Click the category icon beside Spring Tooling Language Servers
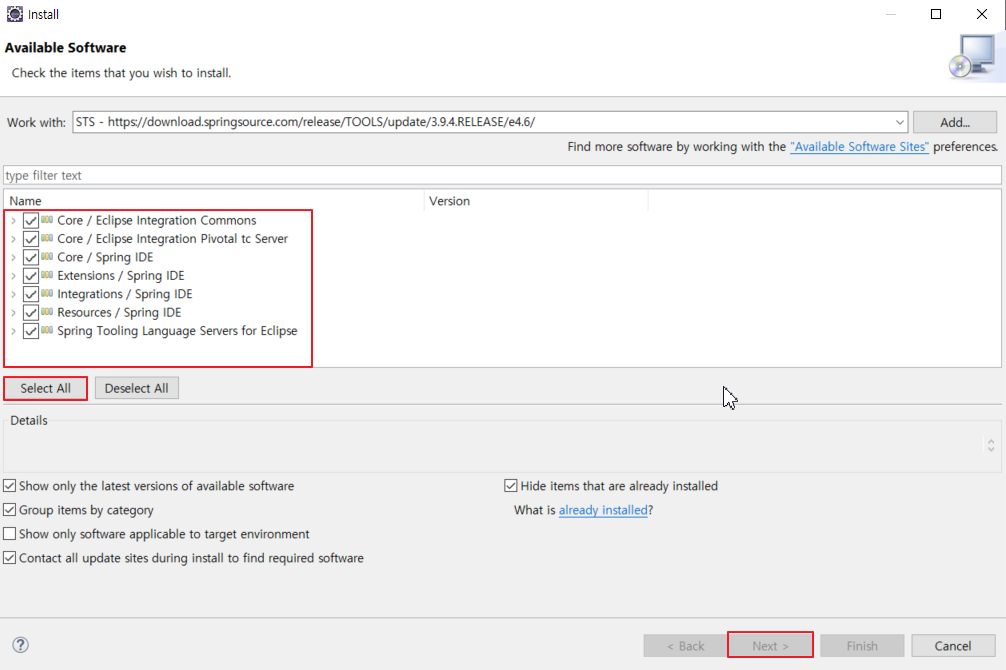This screenshot has width=1006, height=670. (47, 331)
